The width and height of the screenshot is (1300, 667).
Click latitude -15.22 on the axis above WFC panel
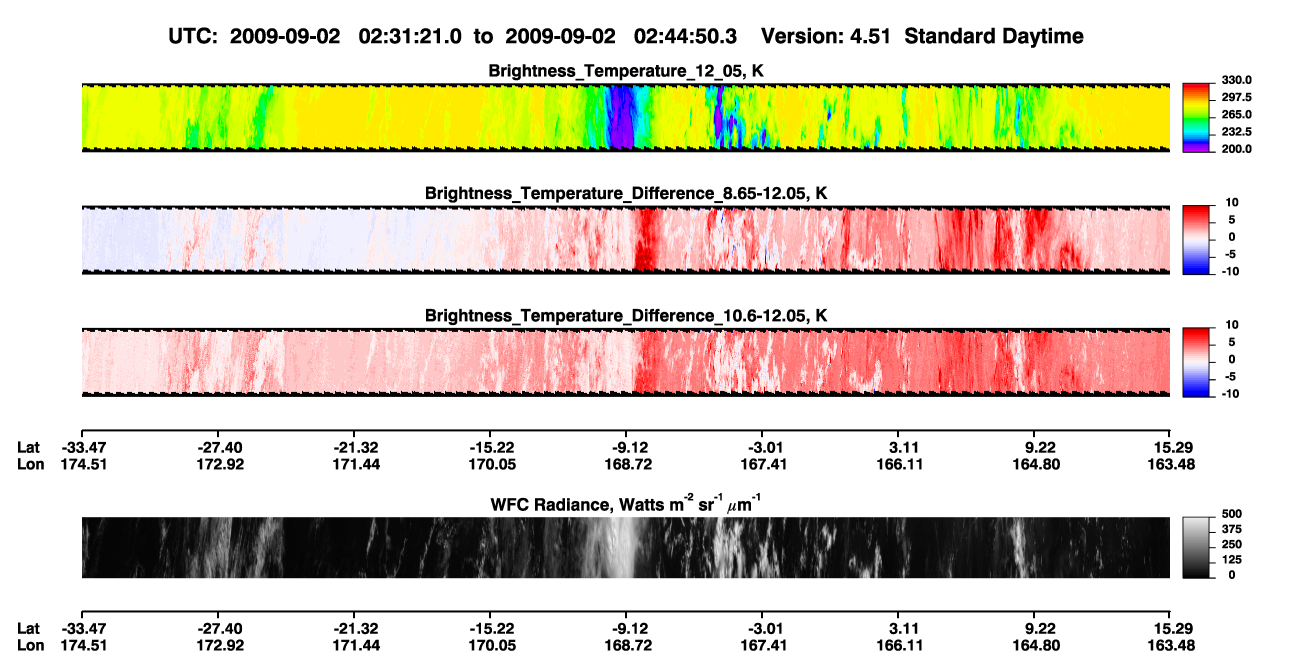[x=490, y=447]
